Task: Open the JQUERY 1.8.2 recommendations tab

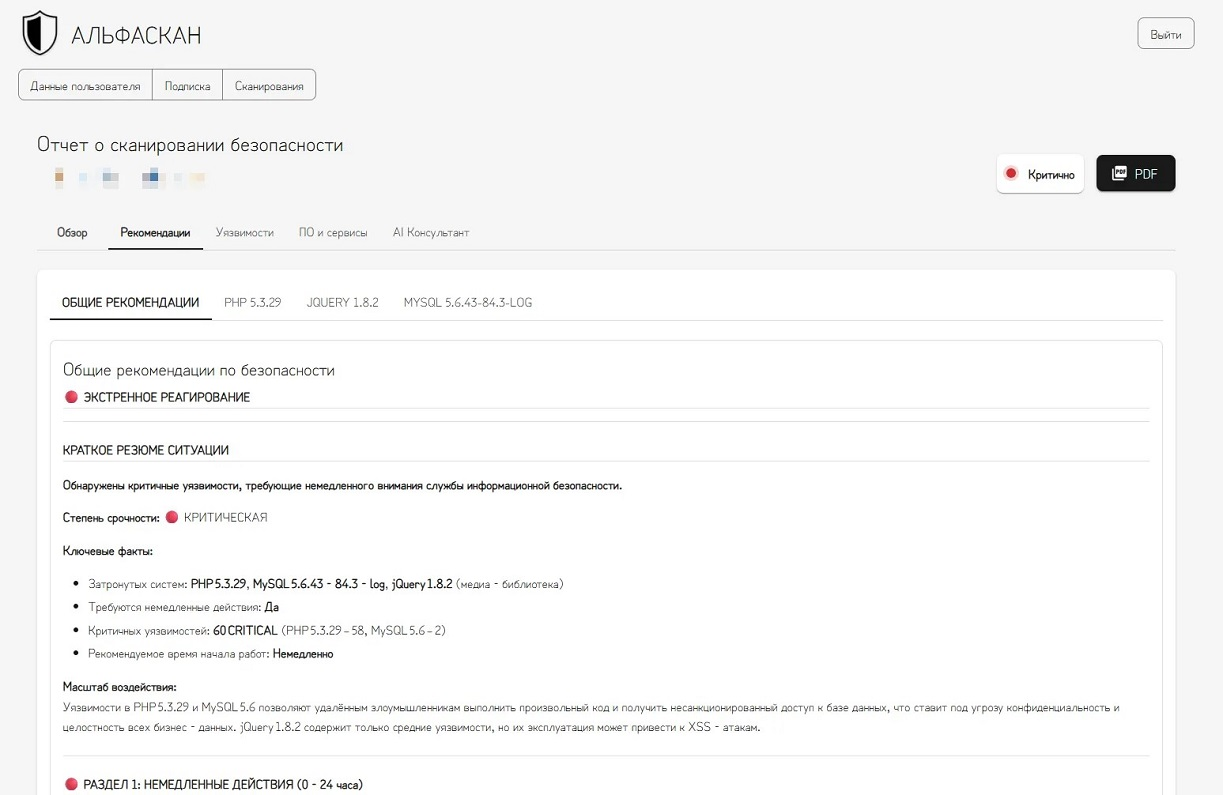Action: 342,302
